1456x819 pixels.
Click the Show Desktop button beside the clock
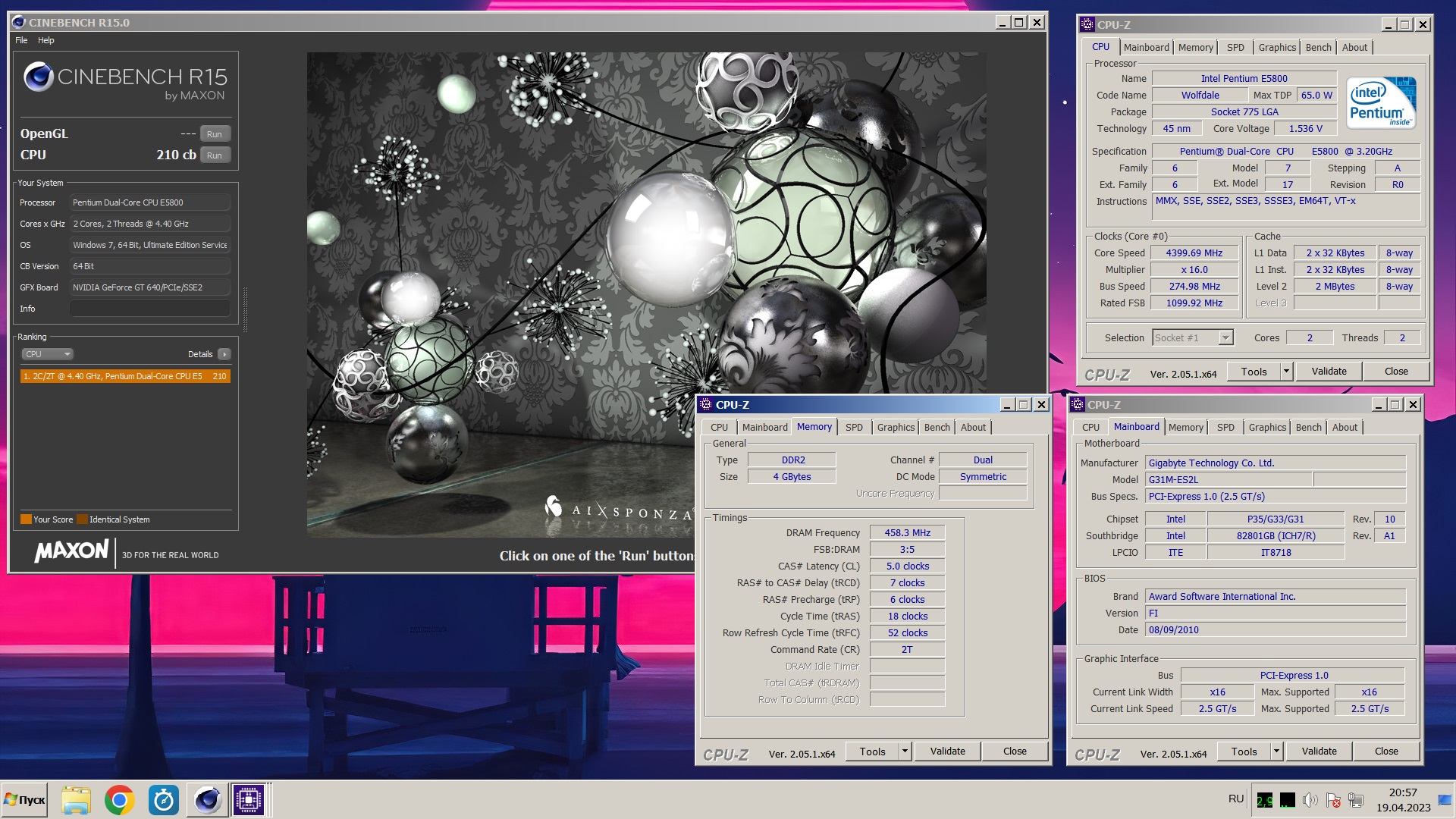1445,800
